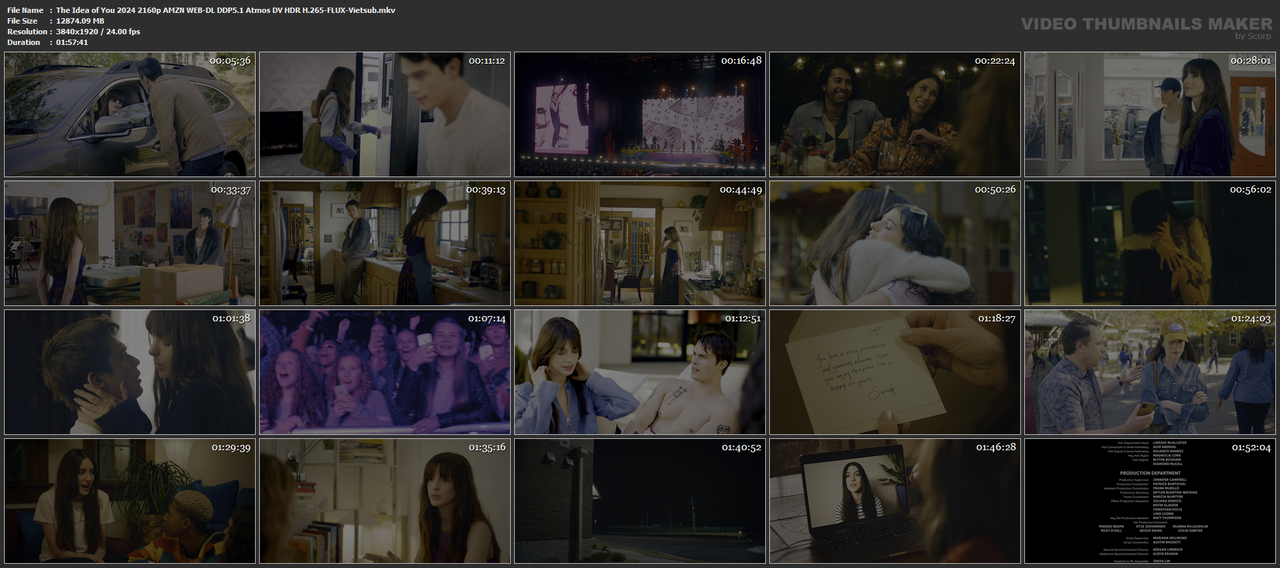This screenshot has width=1280, height=568.
Task: Click the crowd thumbnail at 01:07:14
Action: pyautogui.click(x=385, y=371)
